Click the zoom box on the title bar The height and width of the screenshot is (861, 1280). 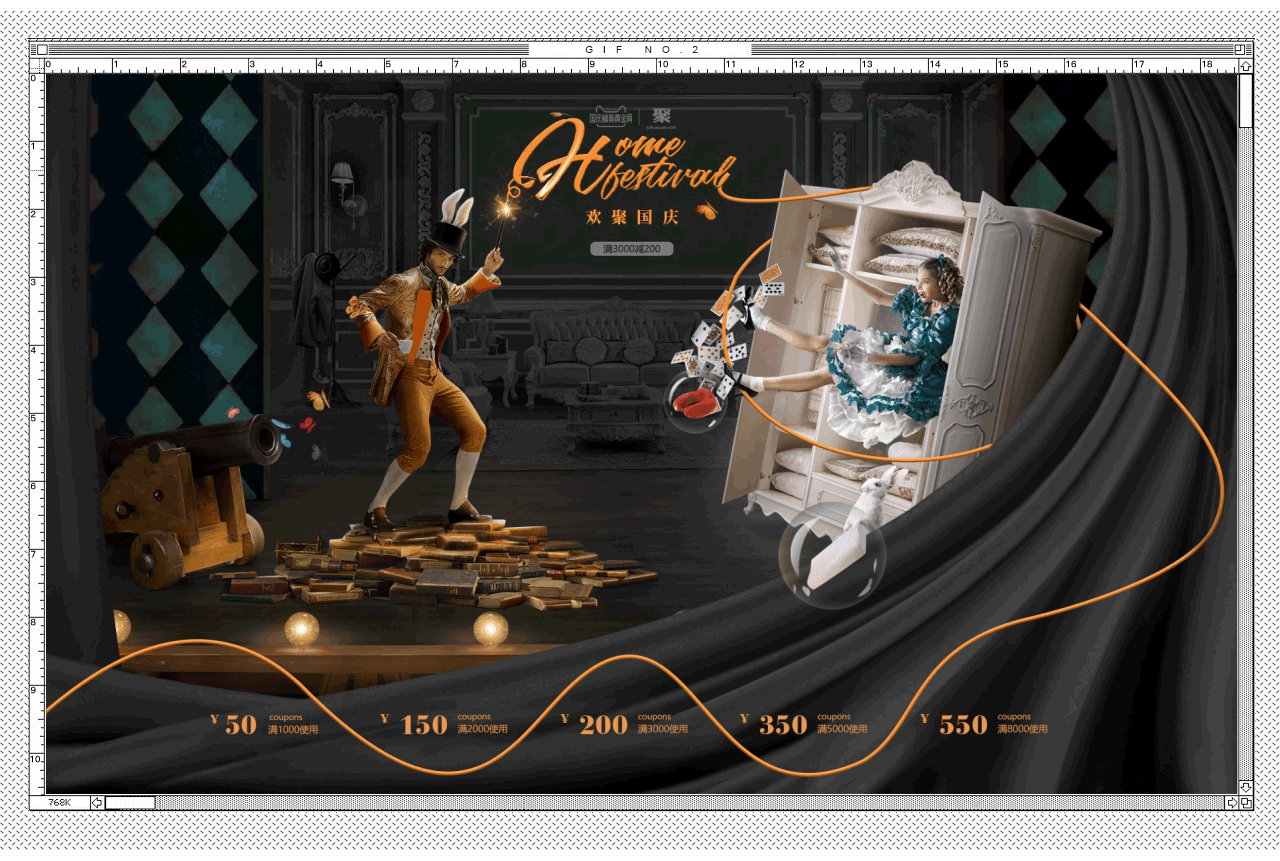[1239, 49]
